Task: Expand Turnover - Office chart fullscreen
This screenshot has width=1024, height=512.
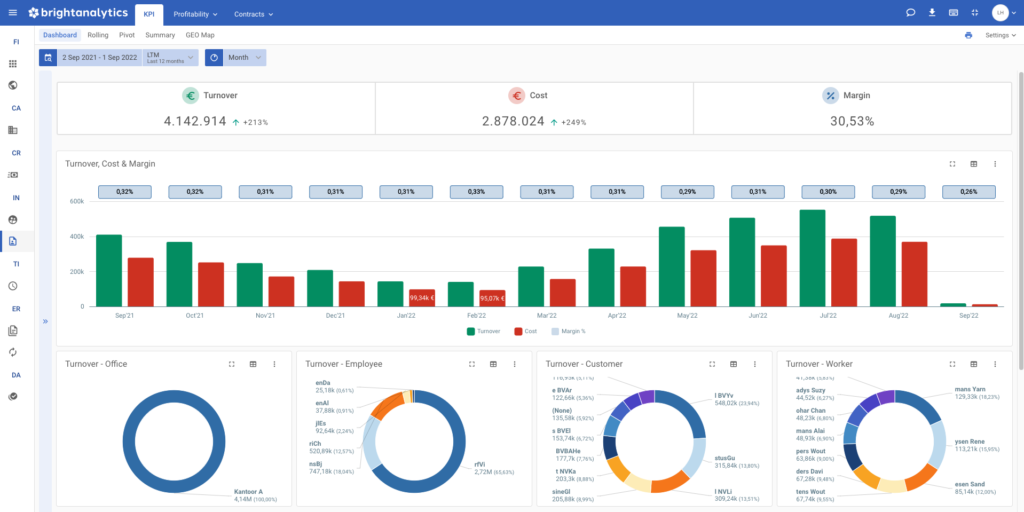Action: pyautogui.click(x=231, y=364)
